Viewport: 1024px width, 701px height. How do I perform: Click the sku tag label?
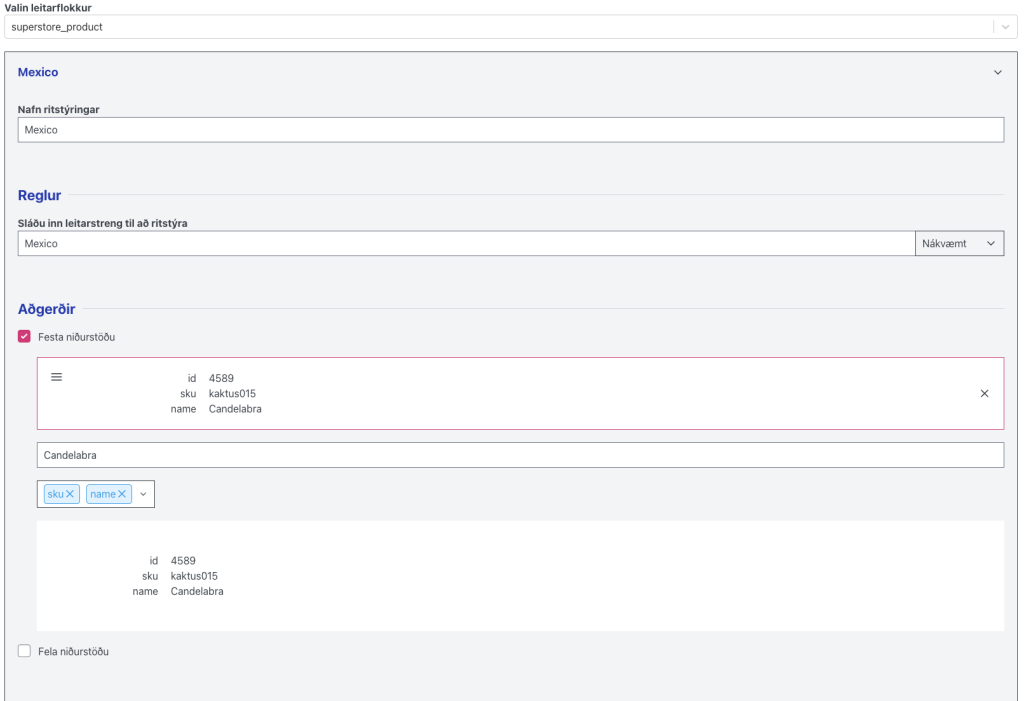click(55, 494)
